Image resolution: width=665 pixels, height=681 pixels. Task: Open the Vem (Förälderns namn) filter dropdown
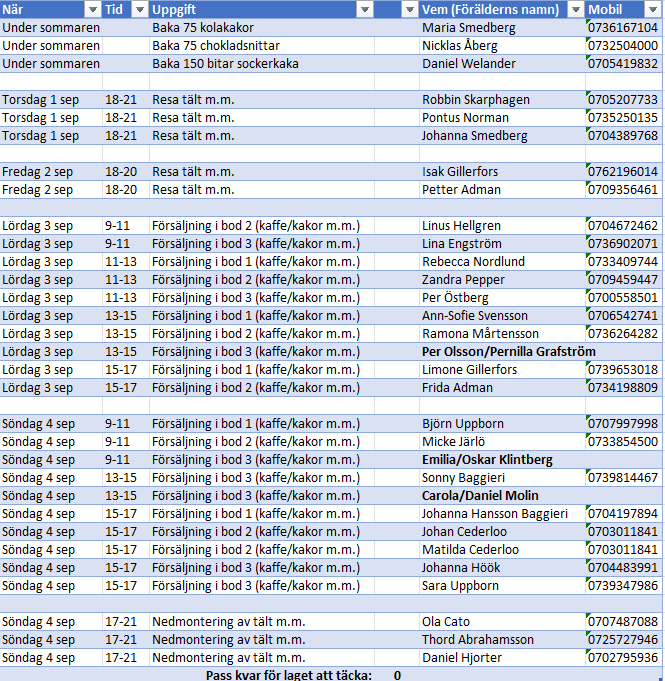(x=575, y=10)
